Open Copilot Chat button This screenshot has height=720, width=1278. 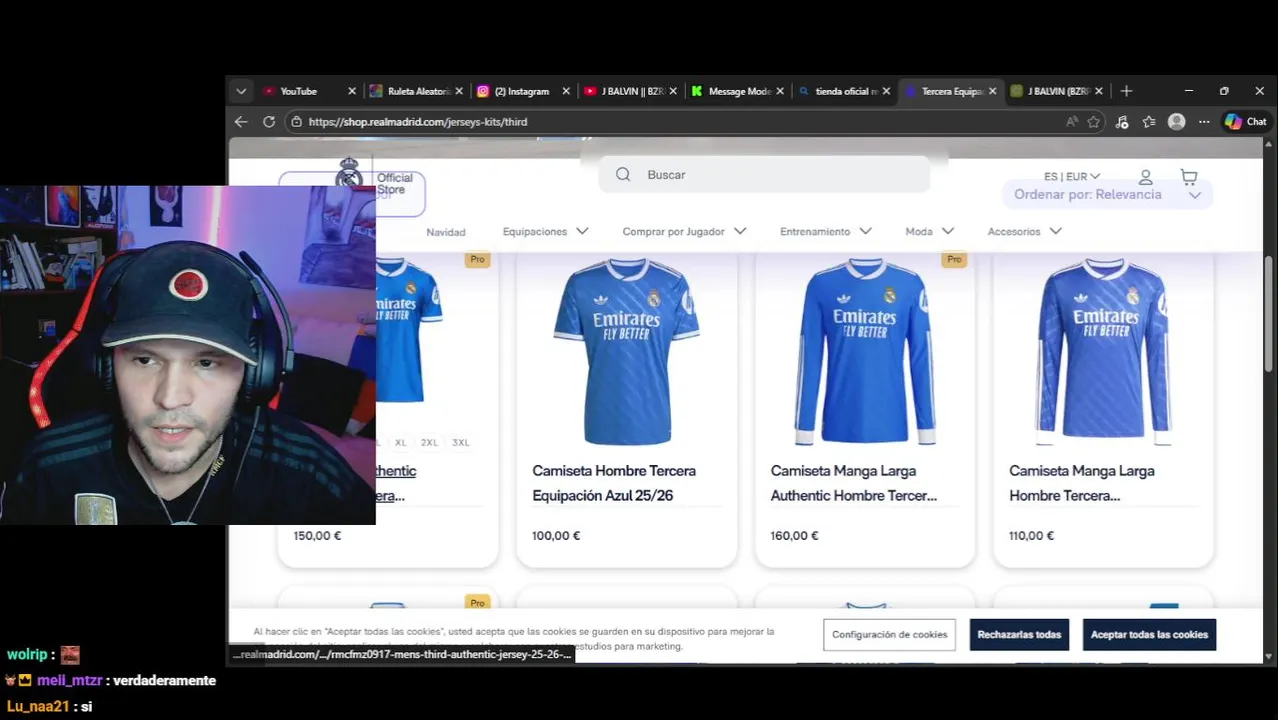(x=1246, y=122)
